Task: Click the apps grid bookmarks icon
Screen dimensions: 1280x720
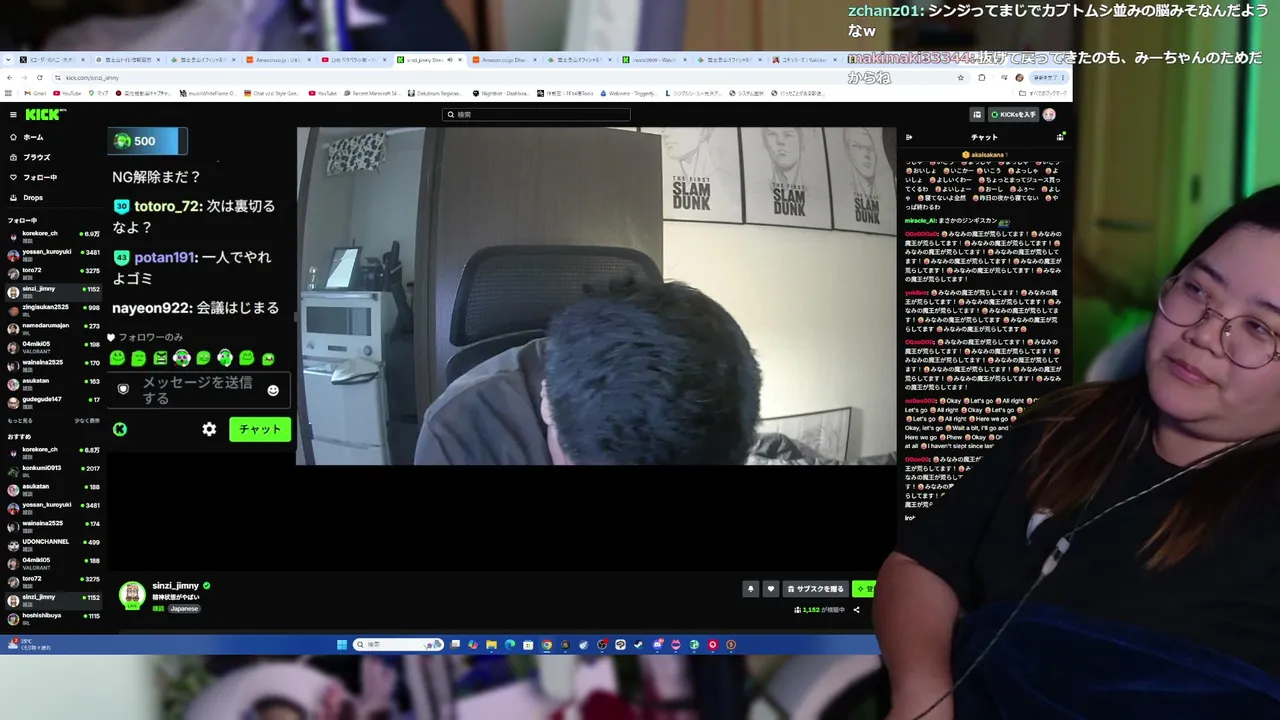Action: 10,93
